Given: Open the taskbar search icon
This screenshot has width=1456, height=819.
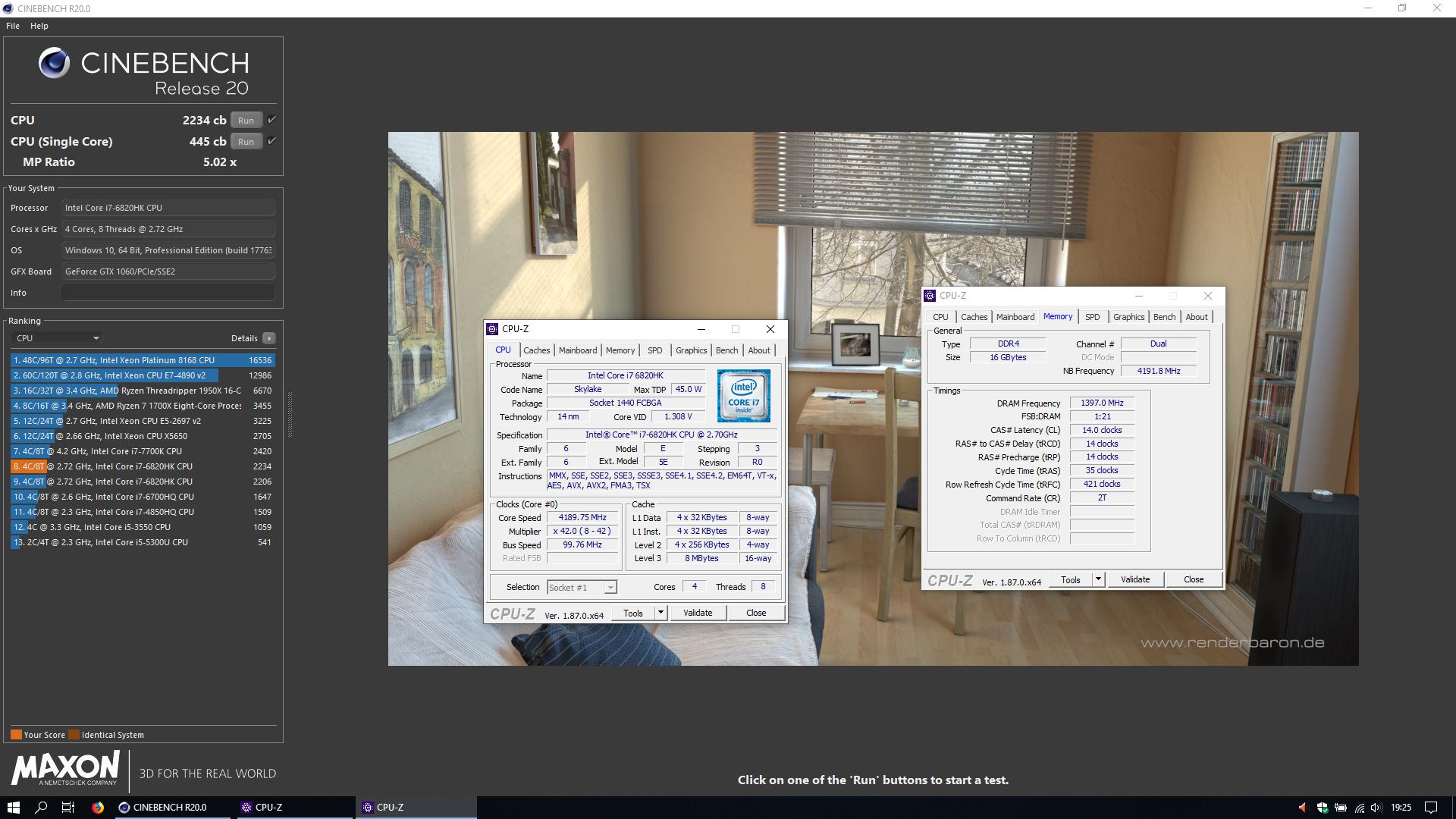Looking at the screenshot, I should pos(41,808).
